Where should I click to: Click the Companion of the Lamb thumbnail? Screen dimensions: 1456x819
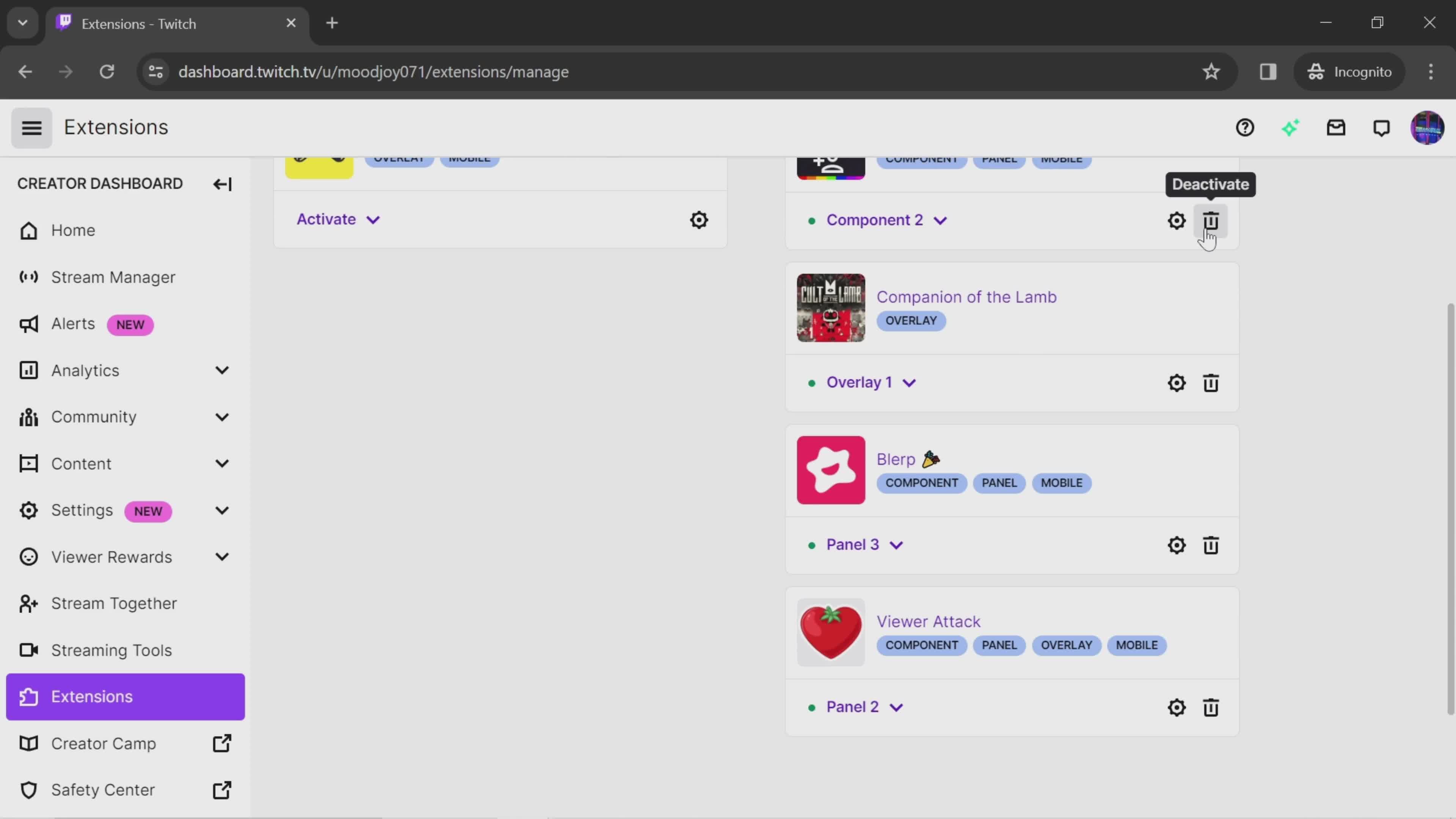tap(831, 307)
